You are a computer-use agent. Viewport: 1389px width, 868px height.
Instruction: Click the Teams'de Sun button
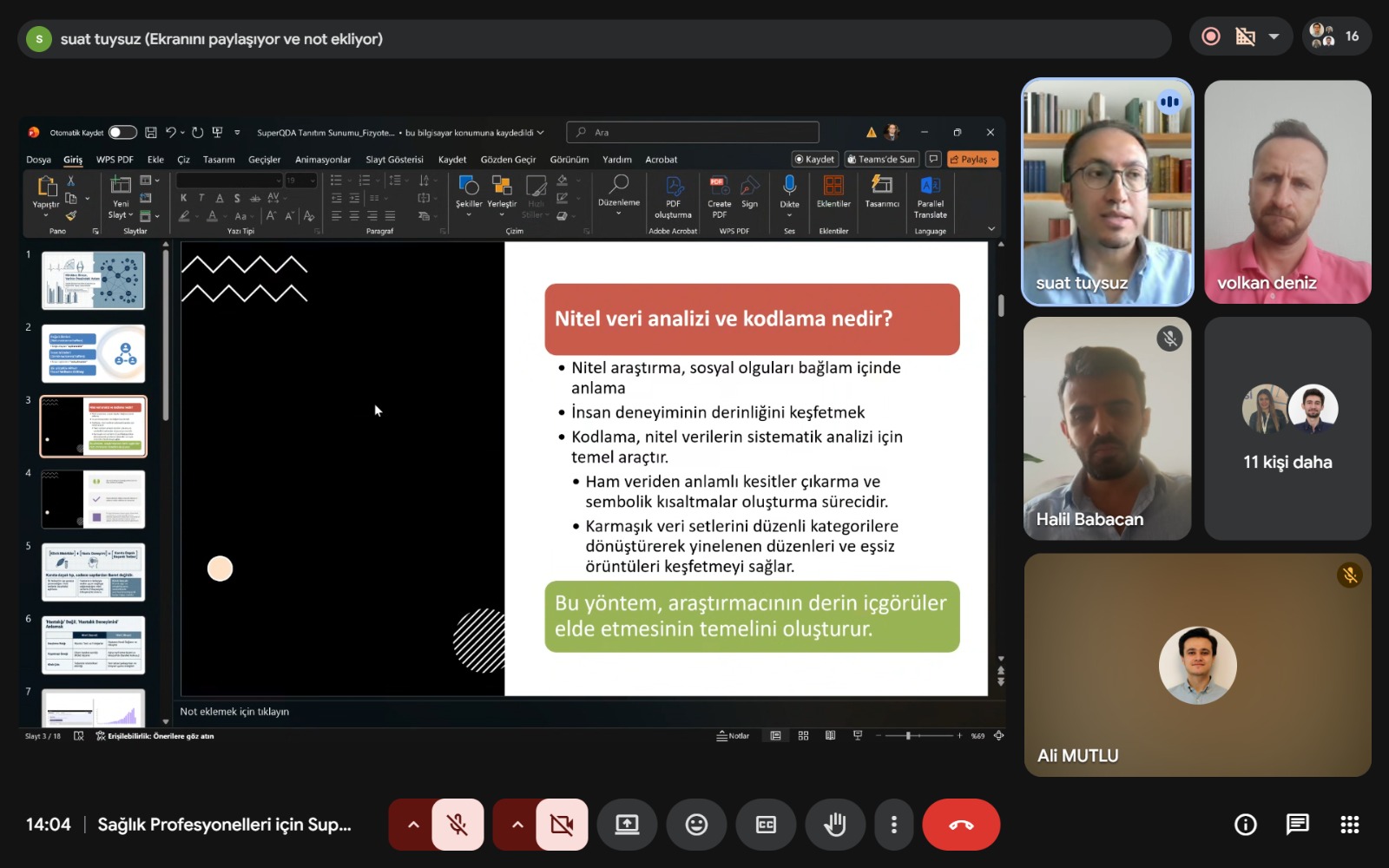tap(881, 159)
